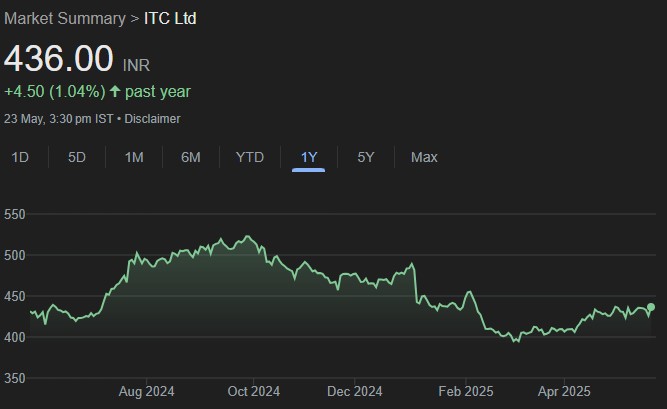Click the green dot at chart's end
This screenshot has width=667, height=409.
pyautogui.click(x=651, y=307)
